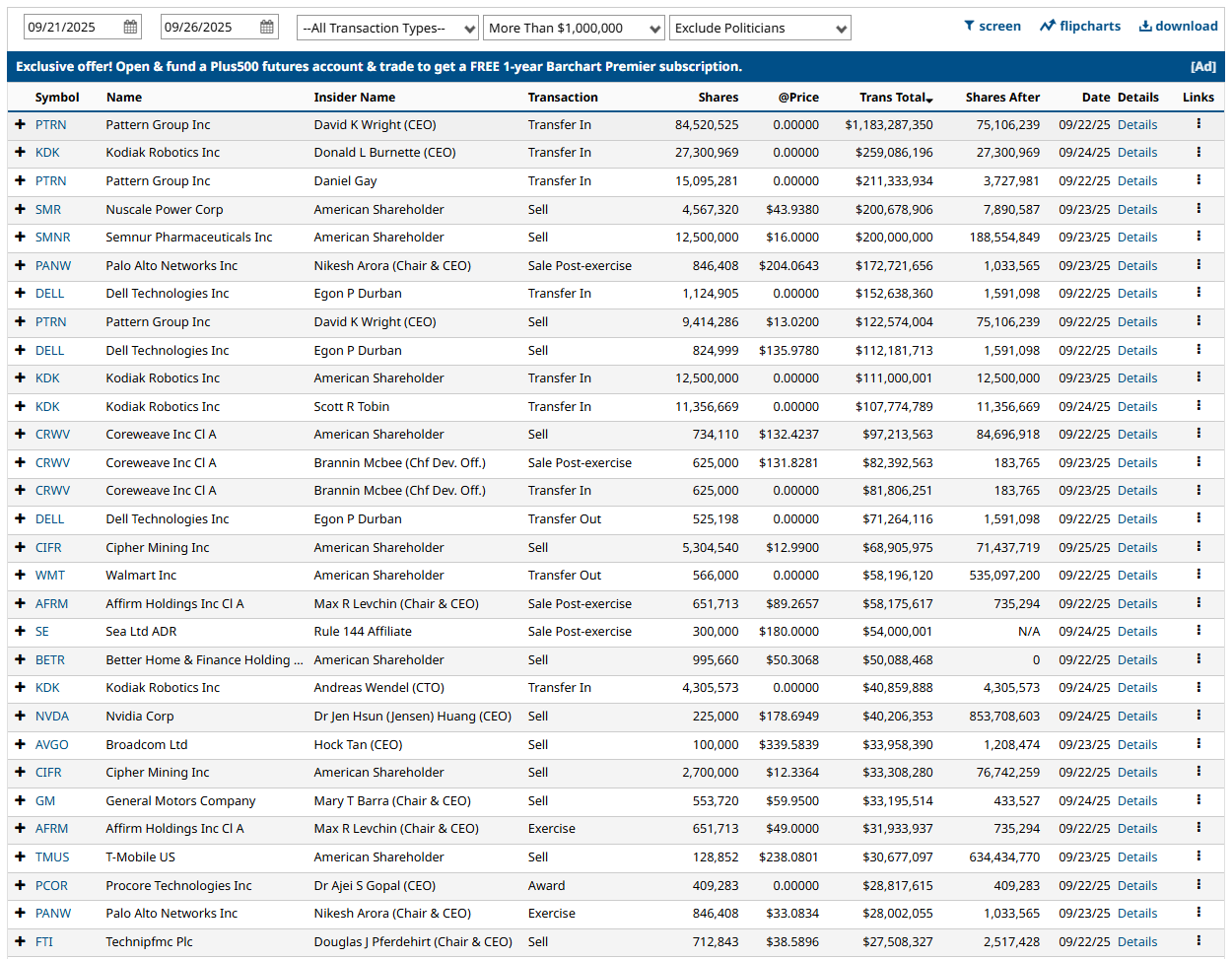Open calendar picker for start date 09/21/2025

(x=130, y=28)
